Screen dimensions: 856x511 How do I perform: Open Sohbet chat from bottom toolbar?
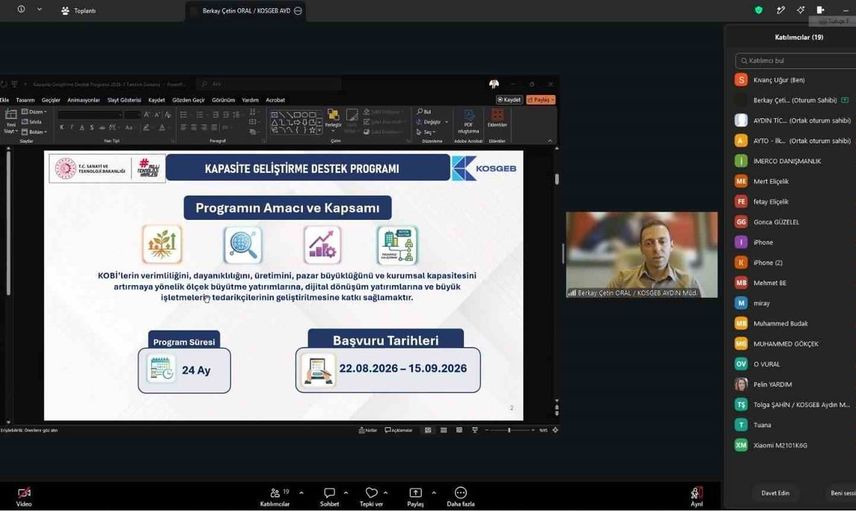point(329,497)
